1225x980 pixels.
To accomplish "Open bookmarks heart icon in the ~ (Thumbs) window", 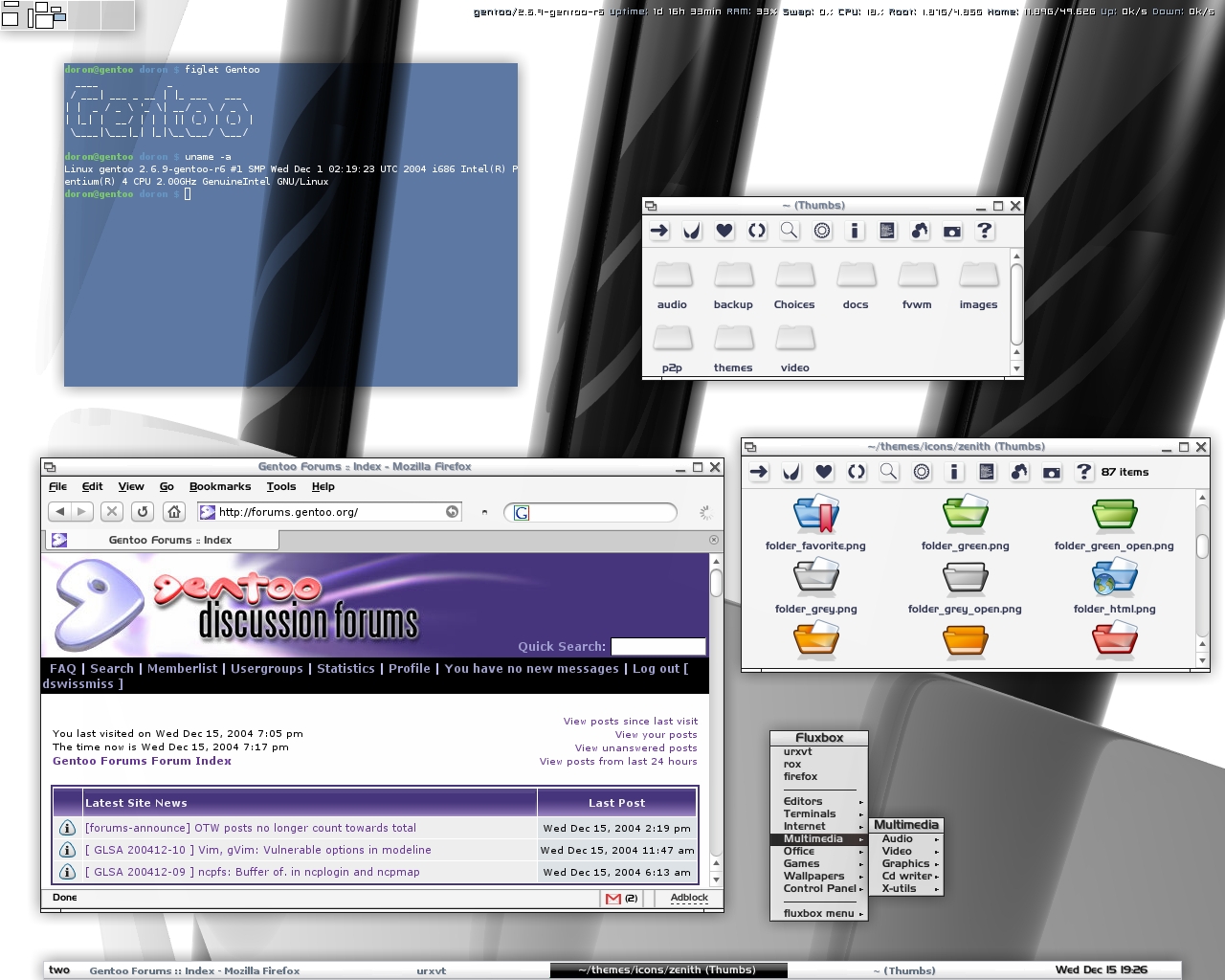I will (724, 231).
